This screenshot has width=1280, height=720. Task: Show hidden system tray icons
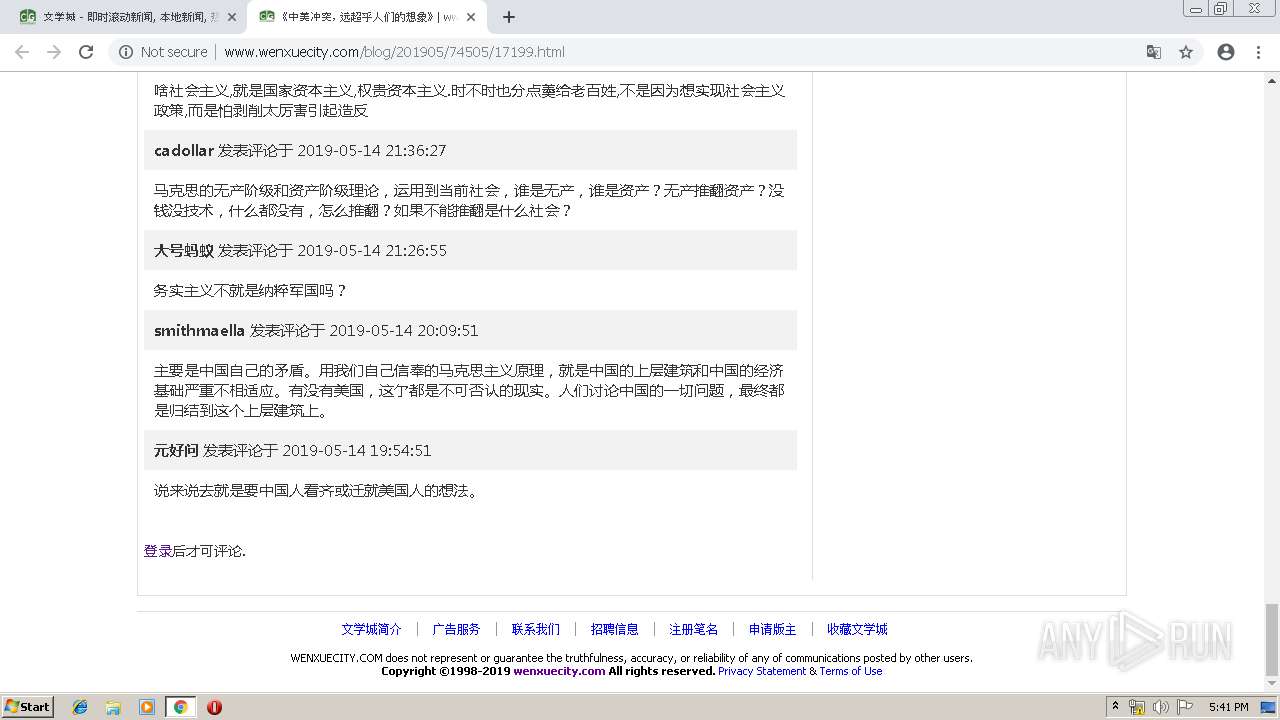point(1115,707)
